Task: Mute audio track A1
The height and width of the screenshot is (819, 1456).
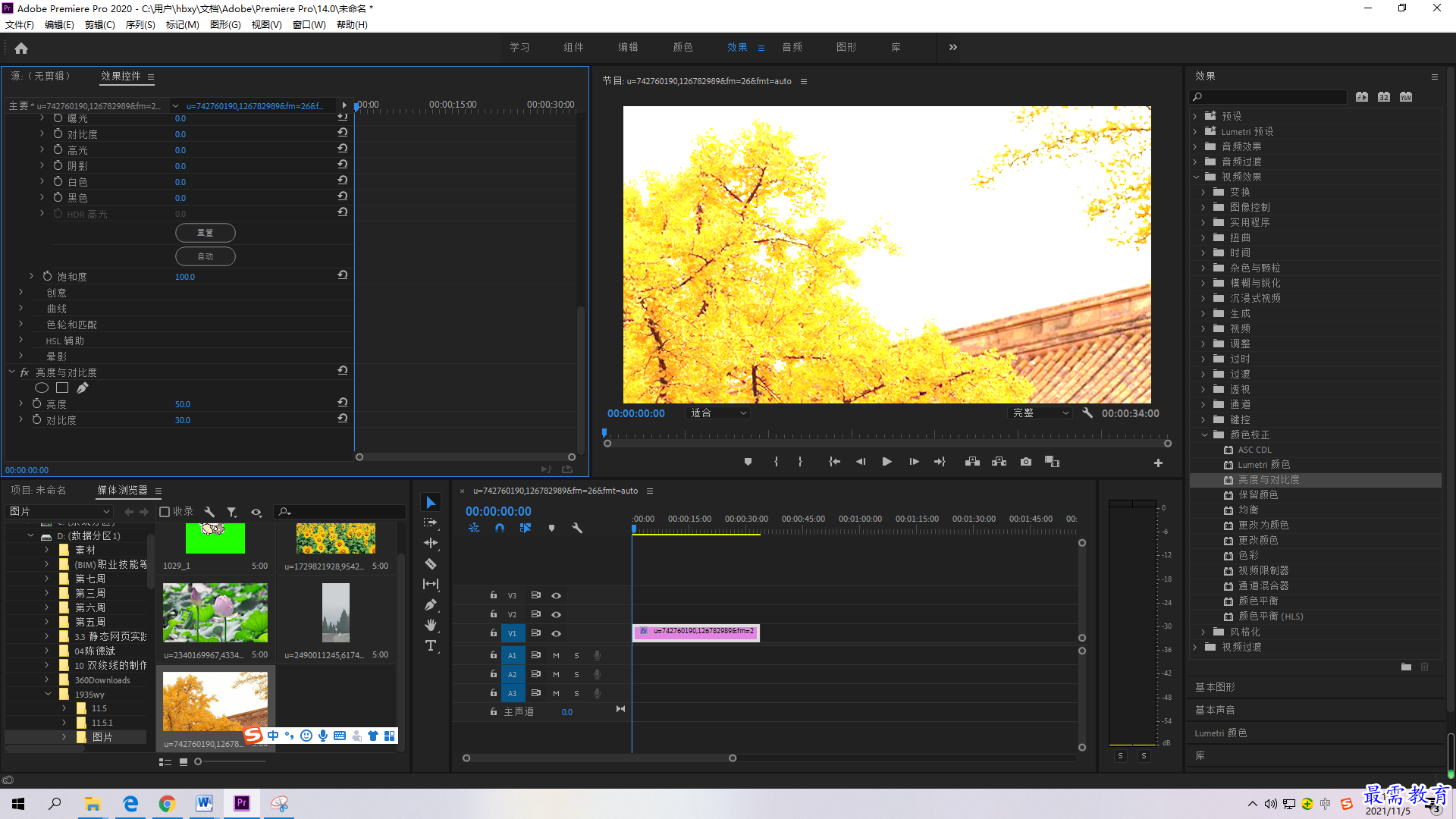Action: click(x=556, y=655)
